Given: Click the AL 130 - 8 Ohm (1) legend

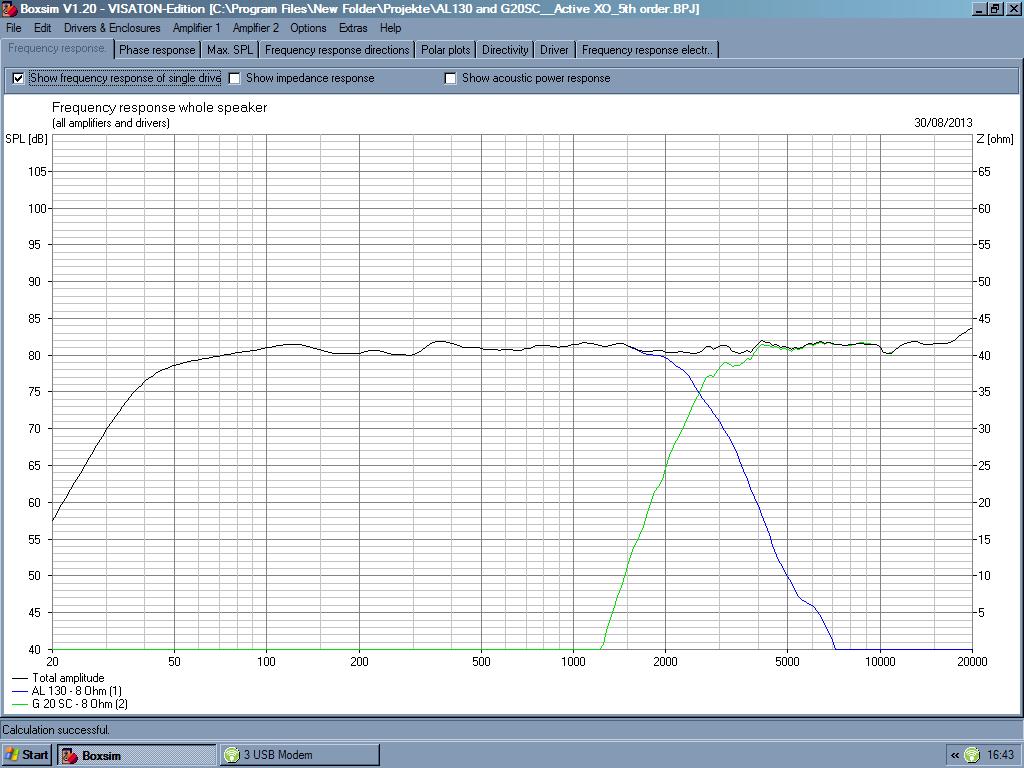Looking at the screenshot, I should pos(67,691).
